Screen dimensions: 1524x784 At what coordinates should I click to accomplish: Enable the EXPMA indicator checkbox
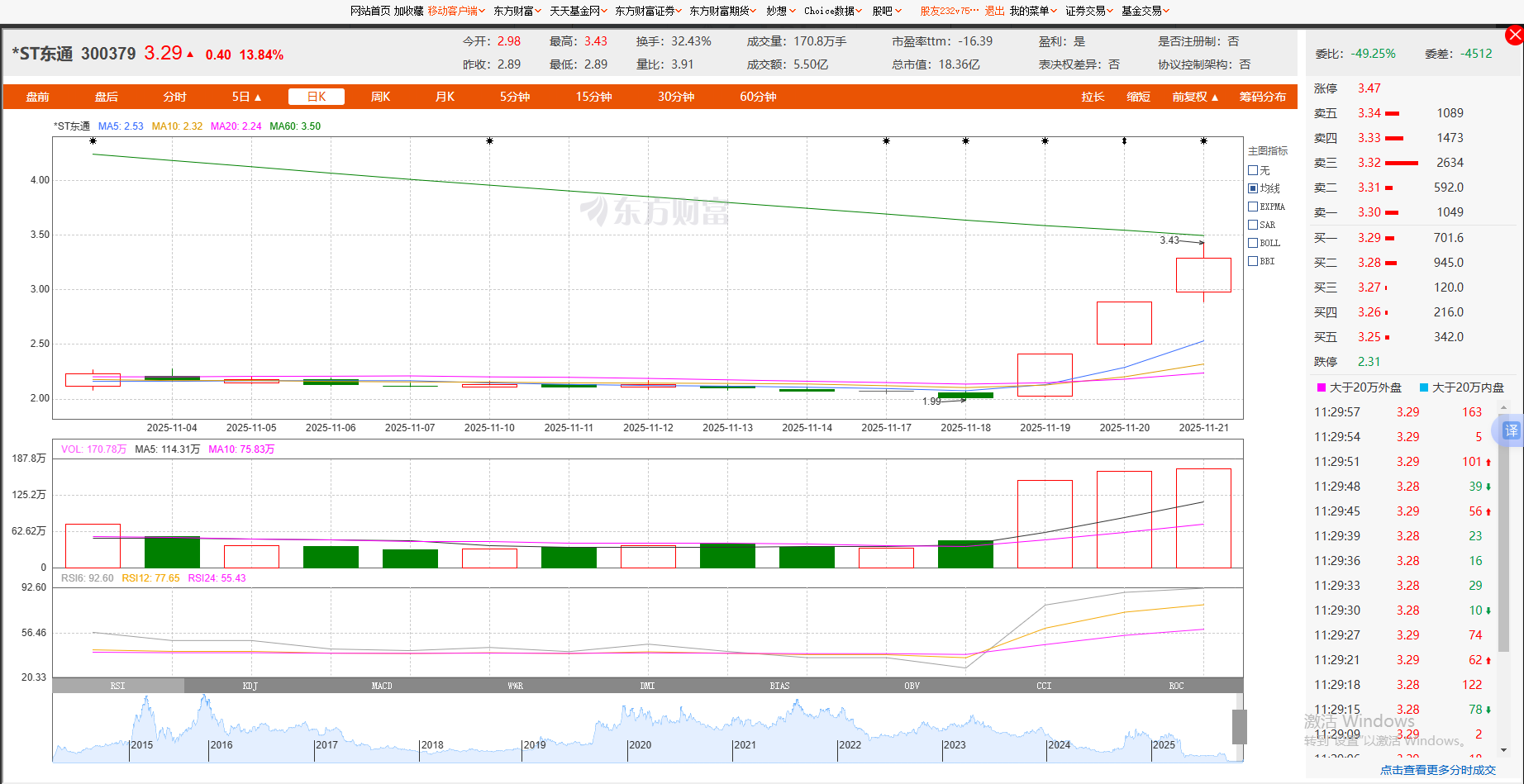[x=1253, y=207]
